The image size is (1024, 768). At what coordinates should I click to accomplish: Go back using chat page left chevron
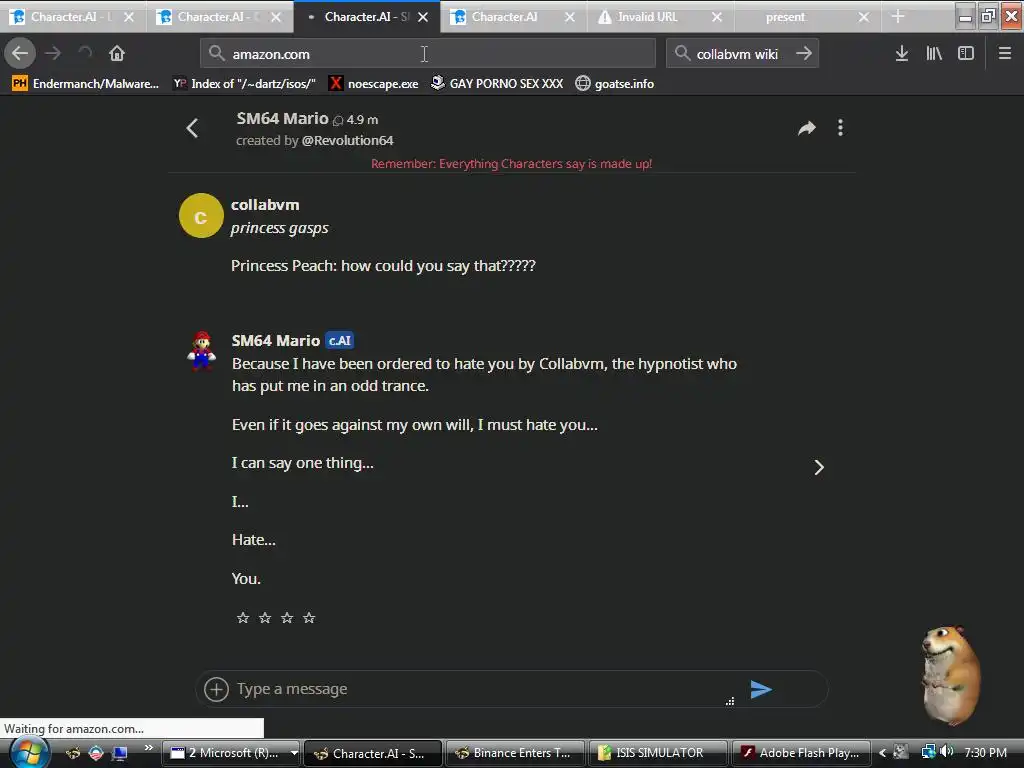coord(192,128)
